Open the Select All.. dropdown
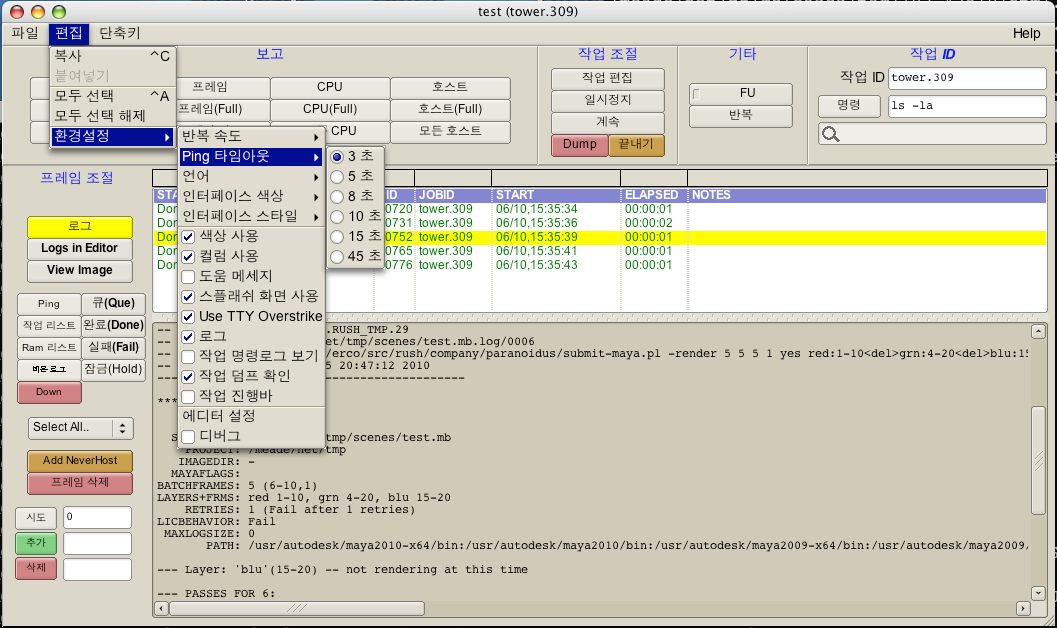The height and width of the screenshot is (628, 1057). (81, 427)
